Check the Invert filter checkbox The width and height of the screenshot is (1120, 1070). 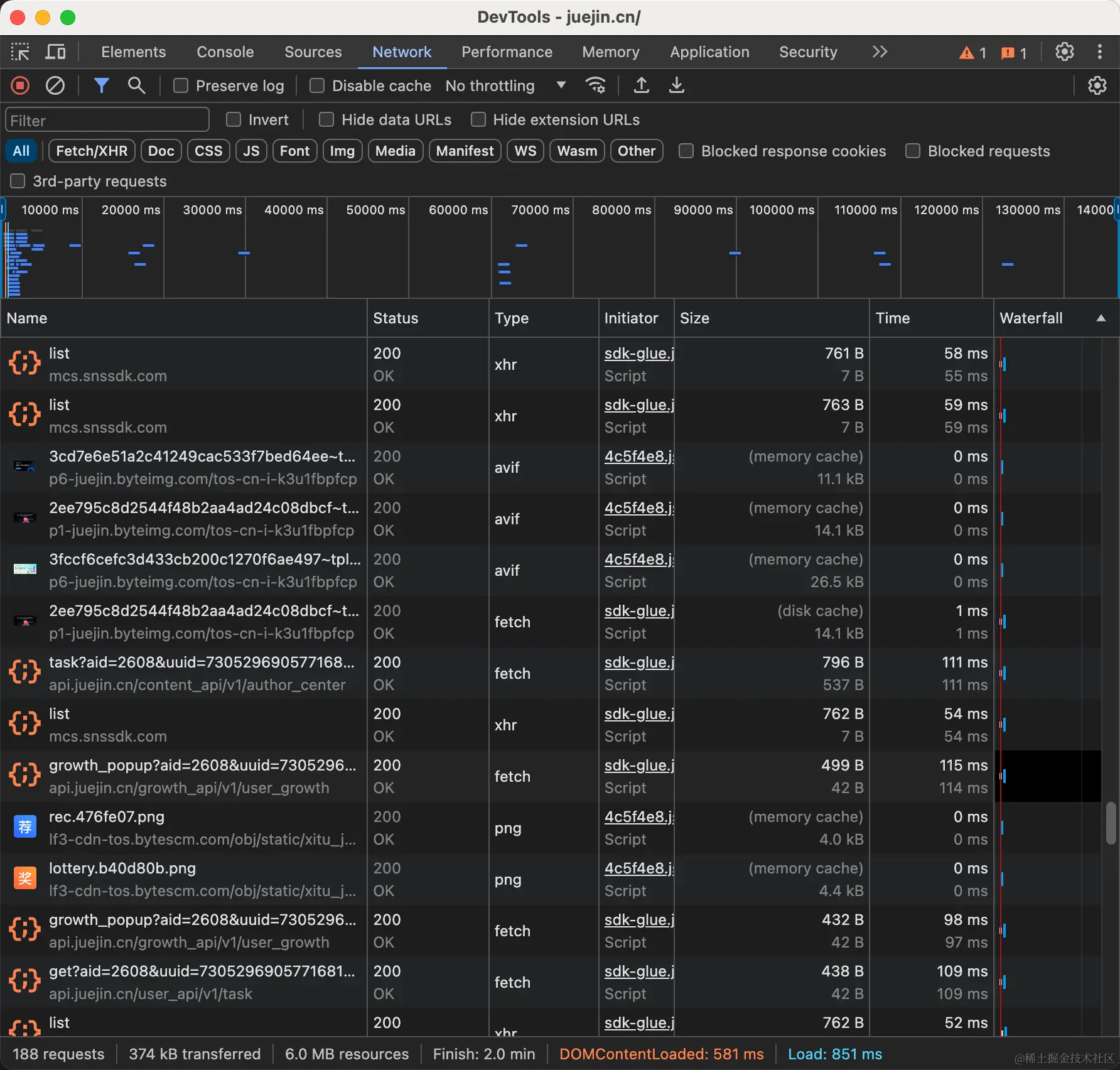(x=234, y=119)
